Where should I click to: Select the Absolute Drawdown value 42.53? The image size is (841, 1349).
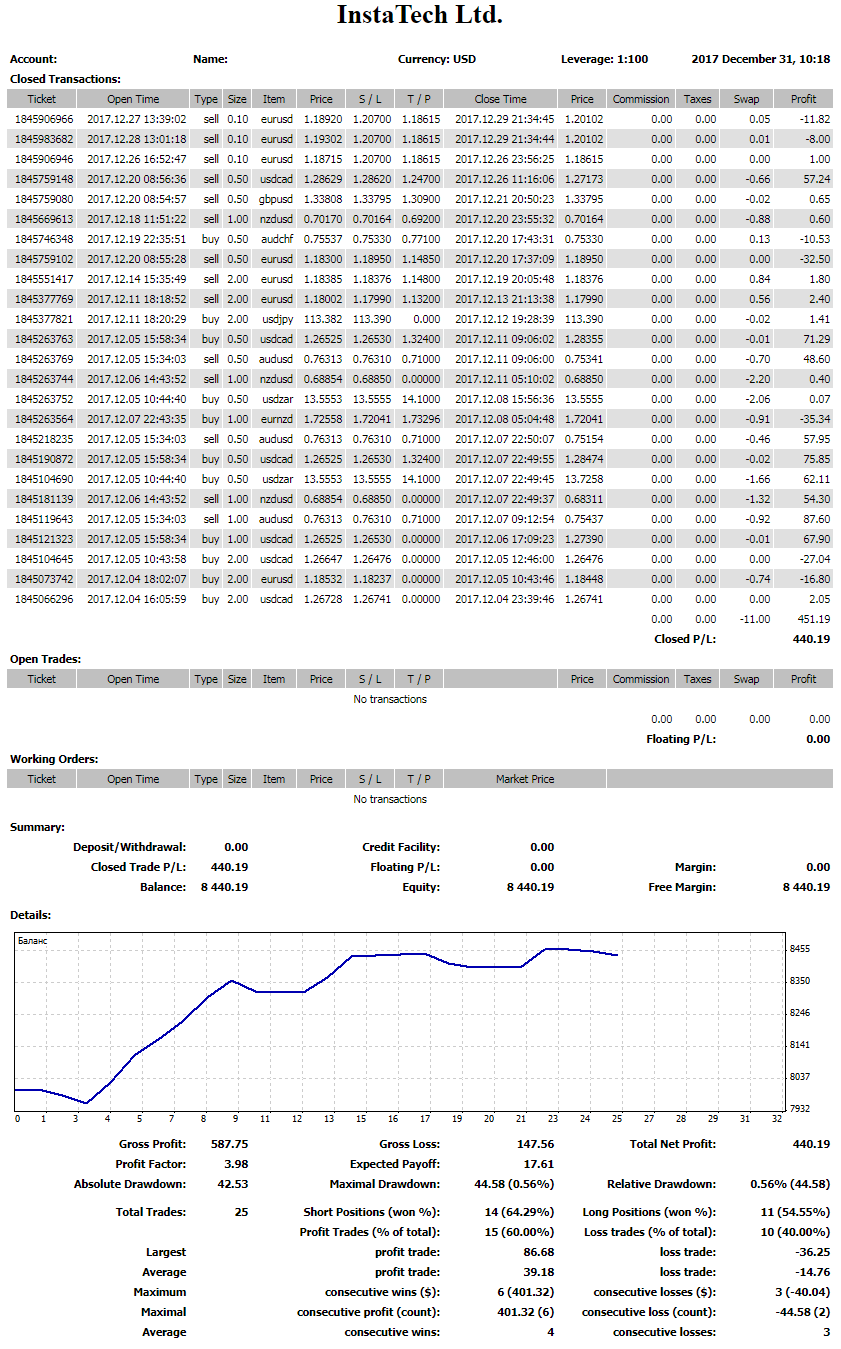coord(233,1184)
